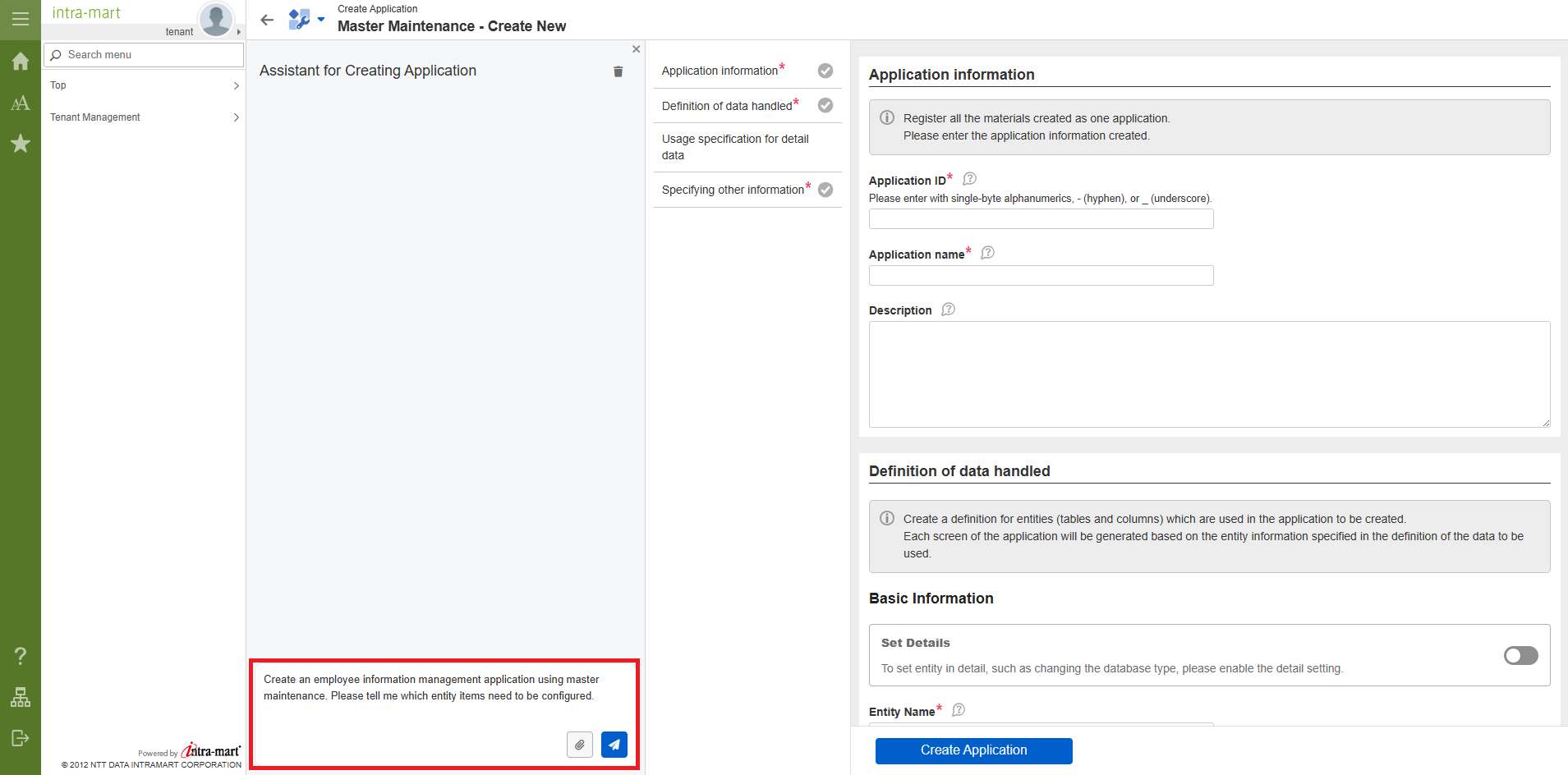The image size is (1568, 775).
Task: Attach a file with paperclip icon
Action: (x=579, y=745)
